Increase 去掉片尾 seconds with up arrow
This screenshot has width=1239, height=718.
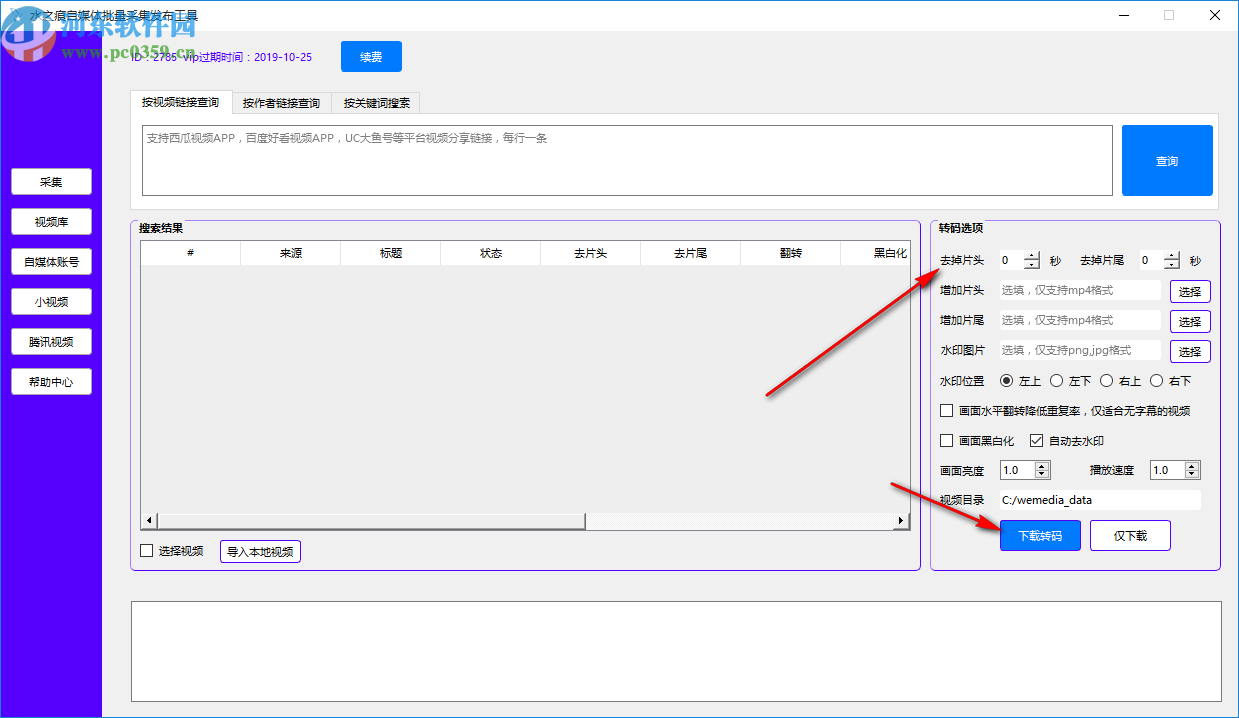1171,256
